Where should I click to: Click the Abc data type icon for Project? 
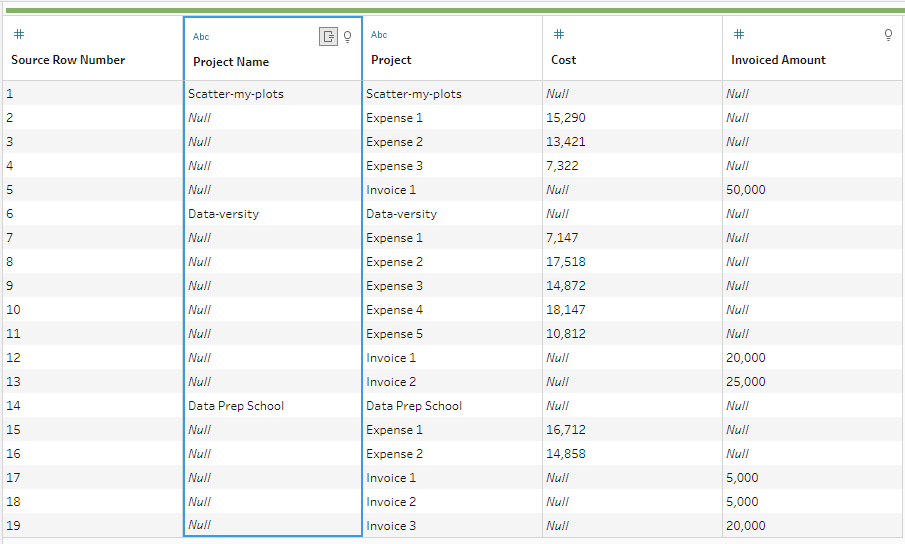click(x=379, y=35)
